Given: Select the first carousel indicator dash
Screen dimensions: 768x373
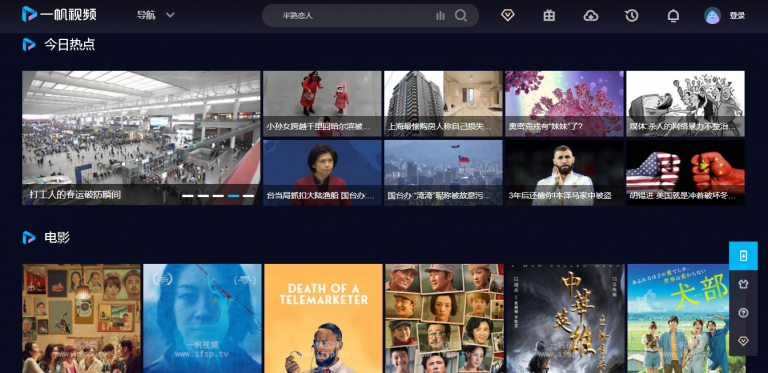Looking at the screenshot, I should tap(188, 196).
